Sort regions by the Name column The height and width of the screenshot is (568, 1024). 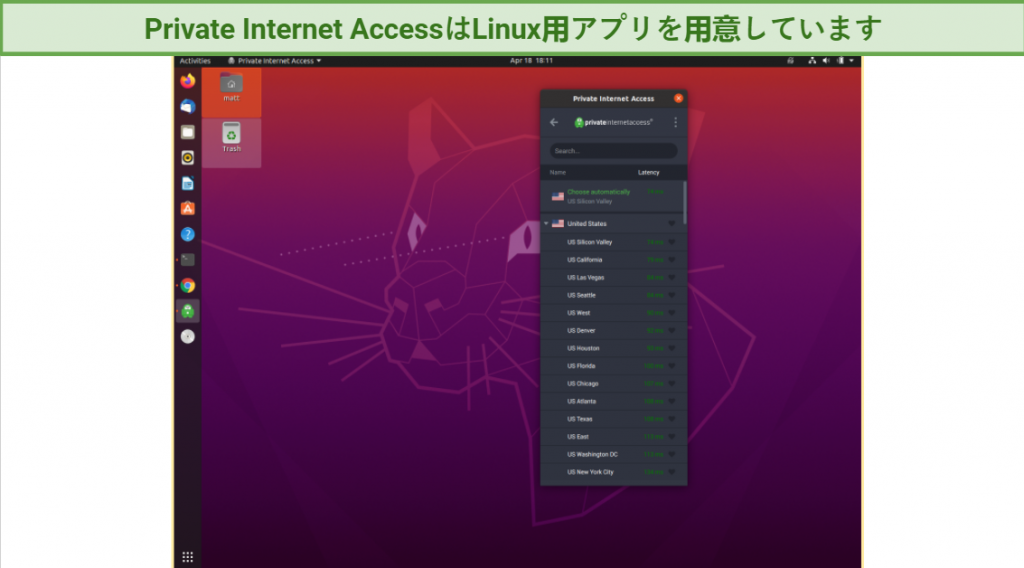pos(558,172)
